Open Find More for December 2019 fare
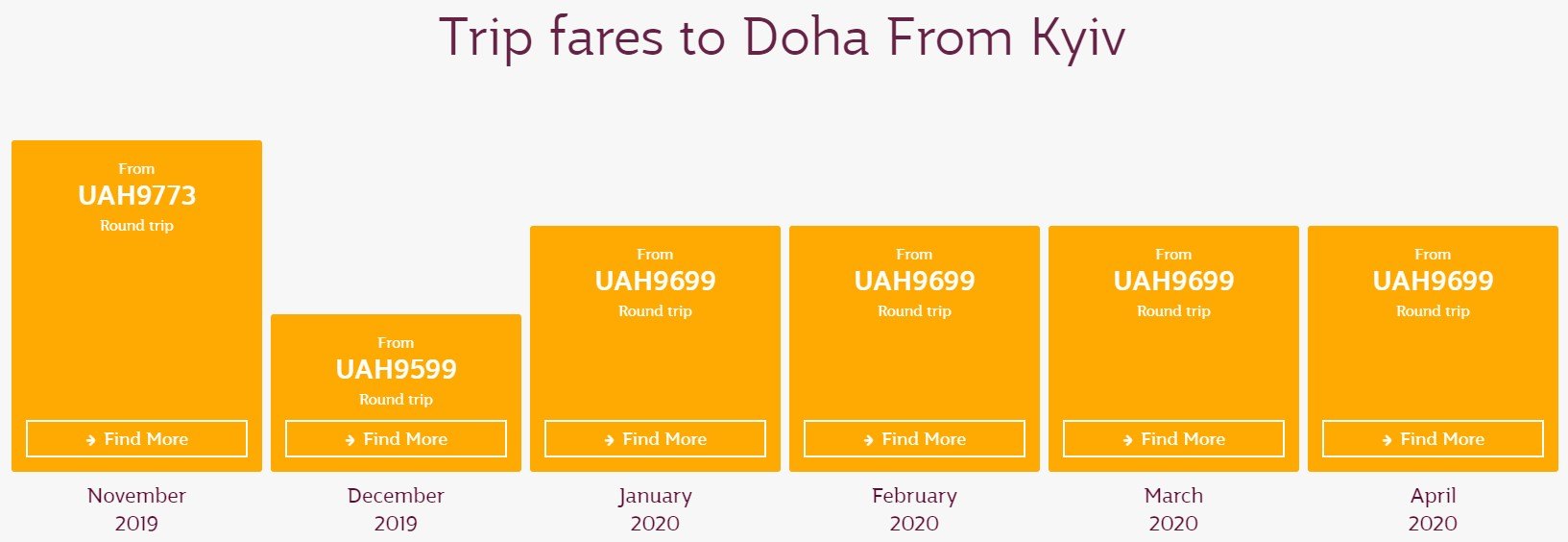Screen dimensions: 1568x542 [396, 438]
